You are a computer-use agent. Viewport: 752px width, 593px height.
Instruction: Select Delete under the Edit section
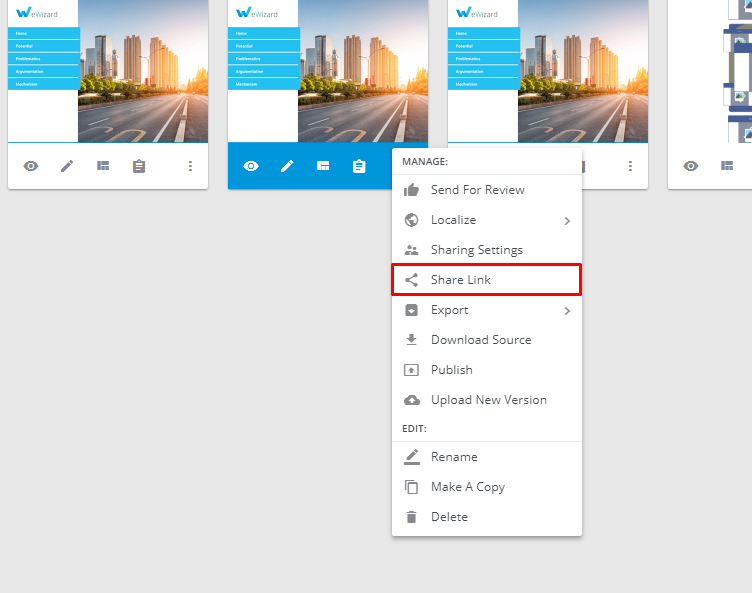pyautogui.click(x=449, y=517)
